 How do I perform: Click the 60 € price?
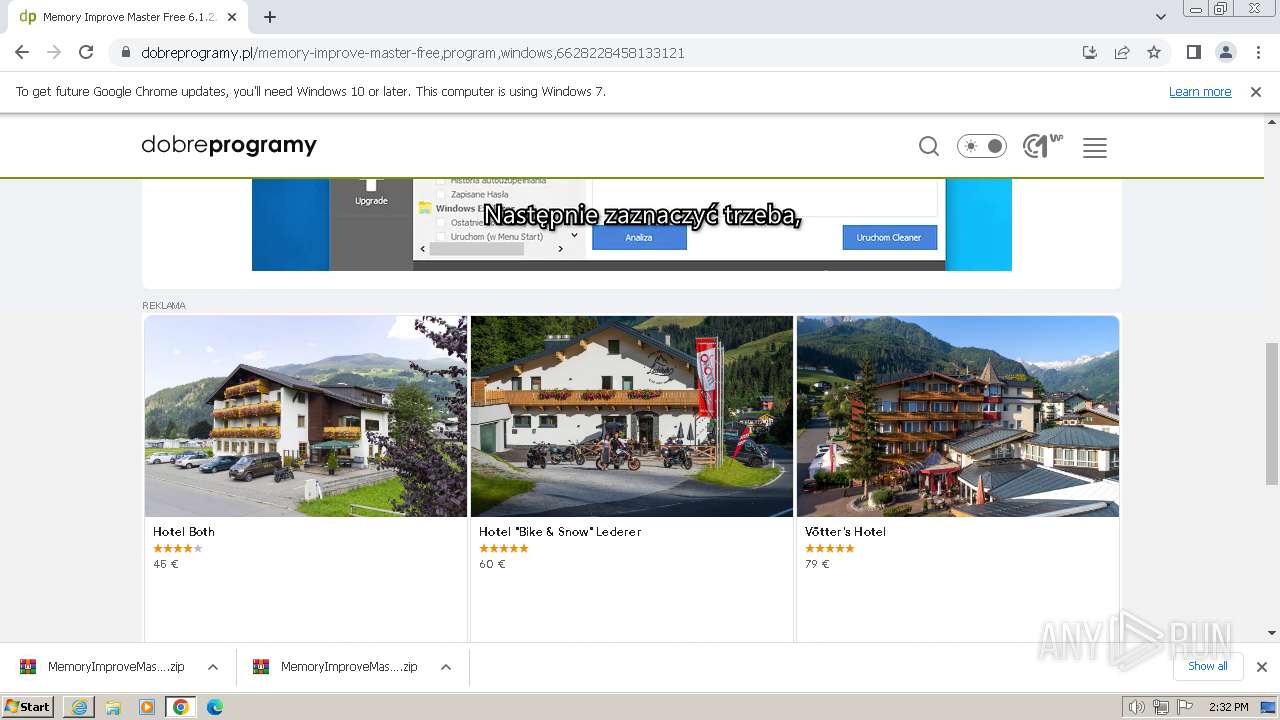tap(492, 564)
